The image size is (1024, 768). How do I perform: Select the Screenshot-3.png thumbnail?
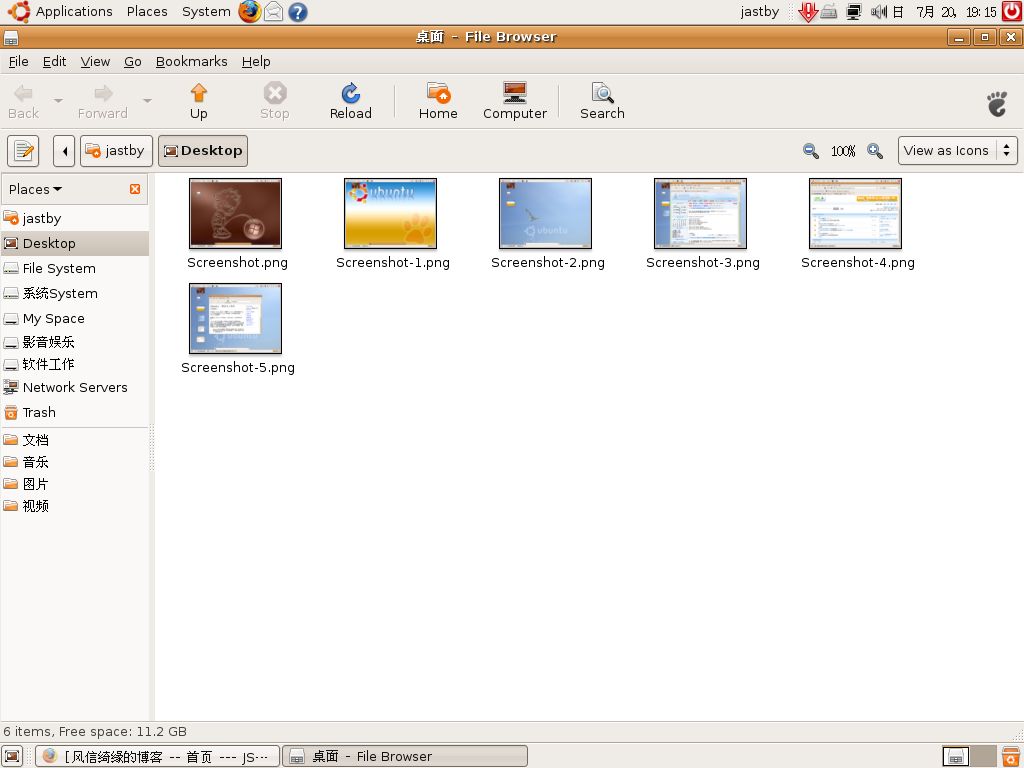pos(700,214)
